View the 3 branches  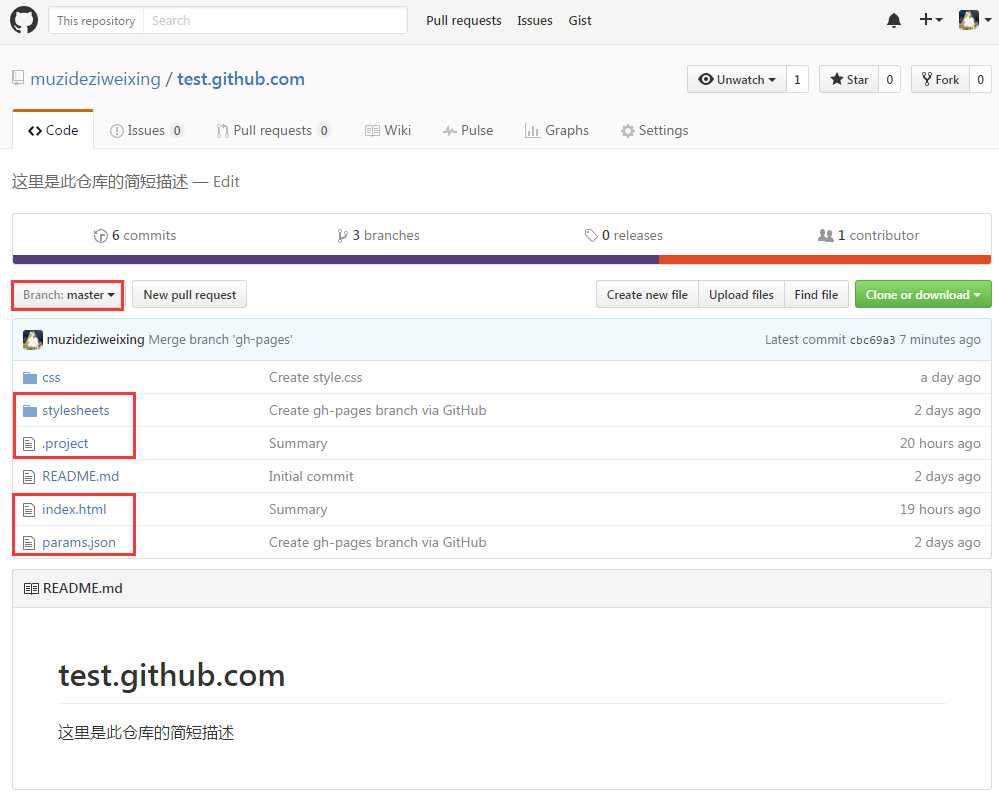click(378, 235)
